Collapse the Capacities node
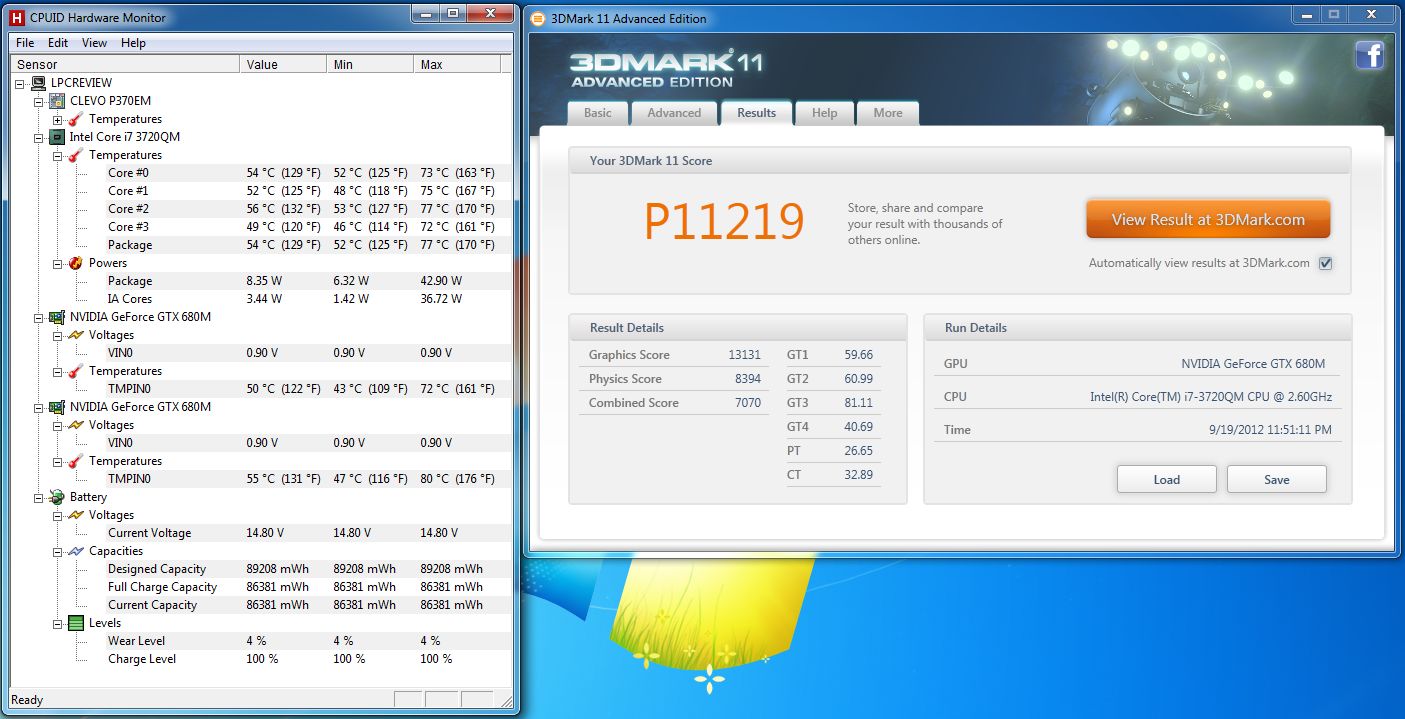The height and width of the screenshot is (719, 1405). tap(58, 551)
